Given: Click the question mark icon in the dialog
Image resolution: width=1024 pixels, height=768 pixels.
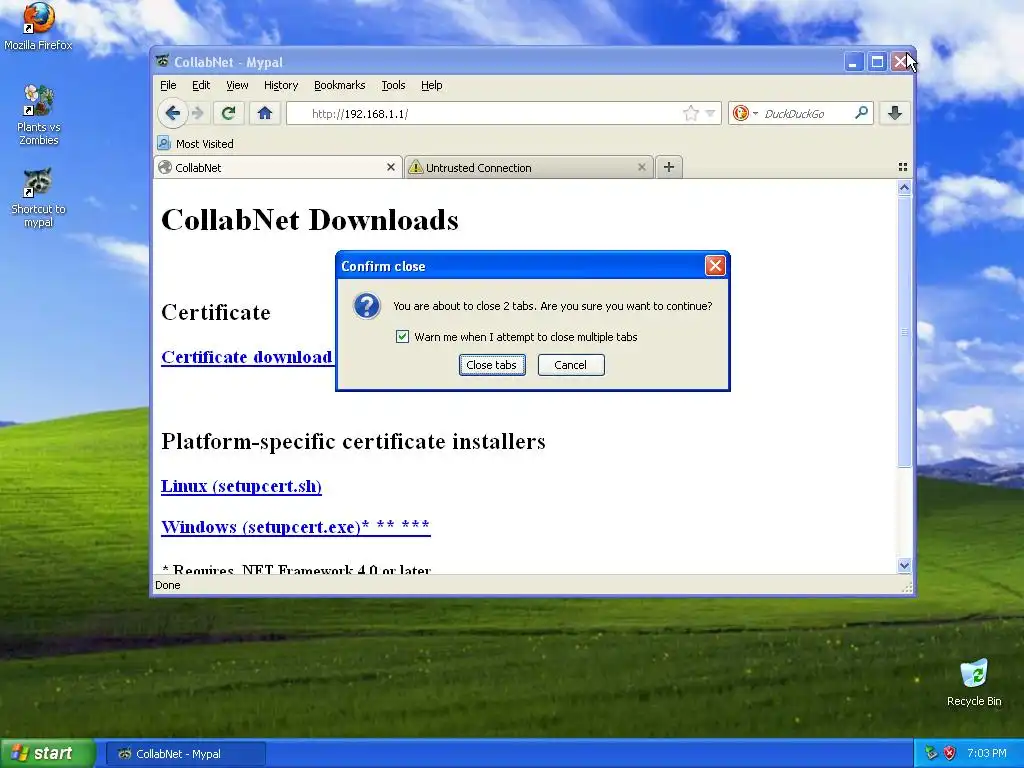Looking at the screenshot, I should point(366,306).
